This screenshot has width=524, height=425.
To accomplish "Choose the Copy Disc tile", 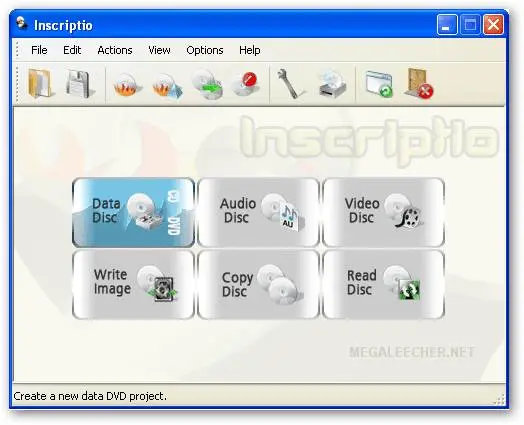I will coord(258,284).
